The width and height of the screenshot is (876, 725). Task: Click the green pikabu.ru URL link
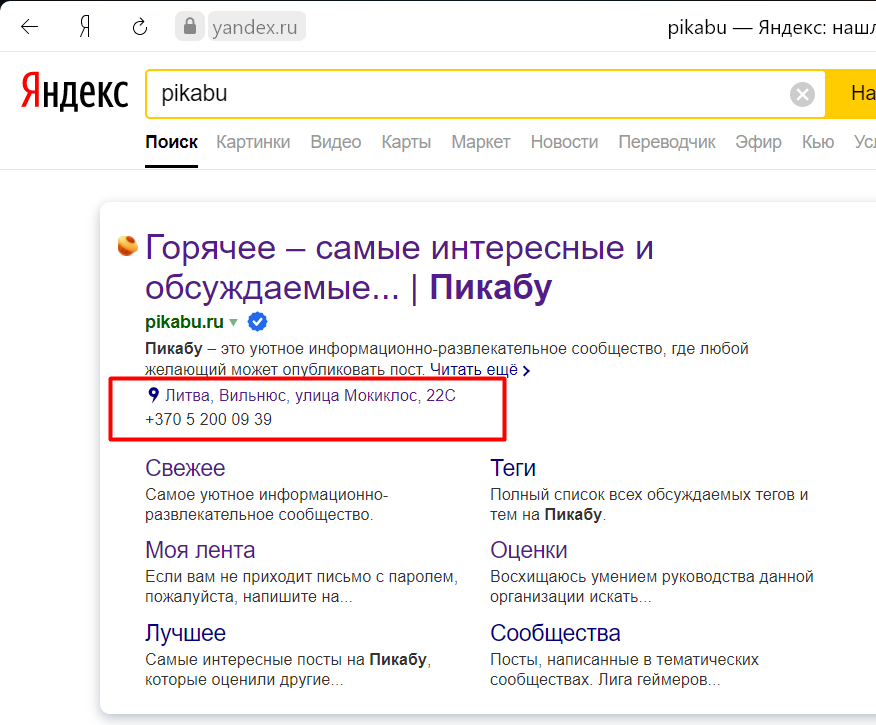click(x=184, y=322)
